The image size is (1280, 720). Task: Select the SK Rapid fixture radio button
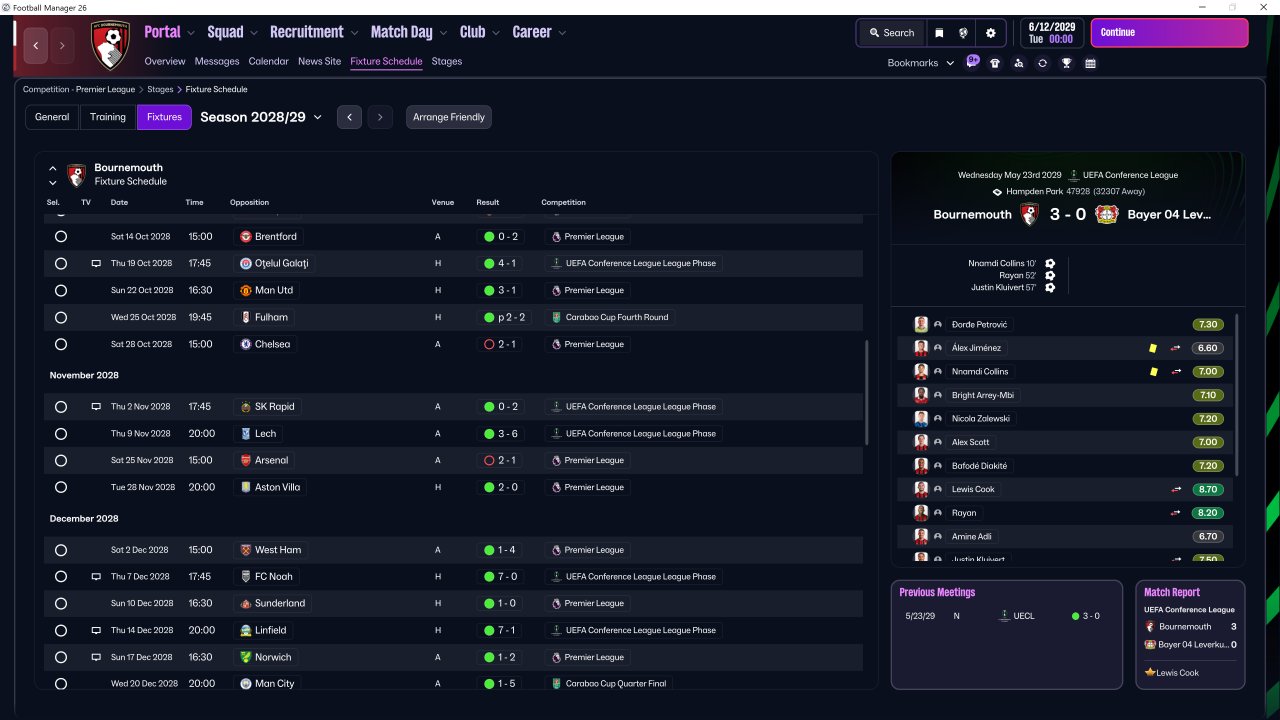tap(61, 407)
